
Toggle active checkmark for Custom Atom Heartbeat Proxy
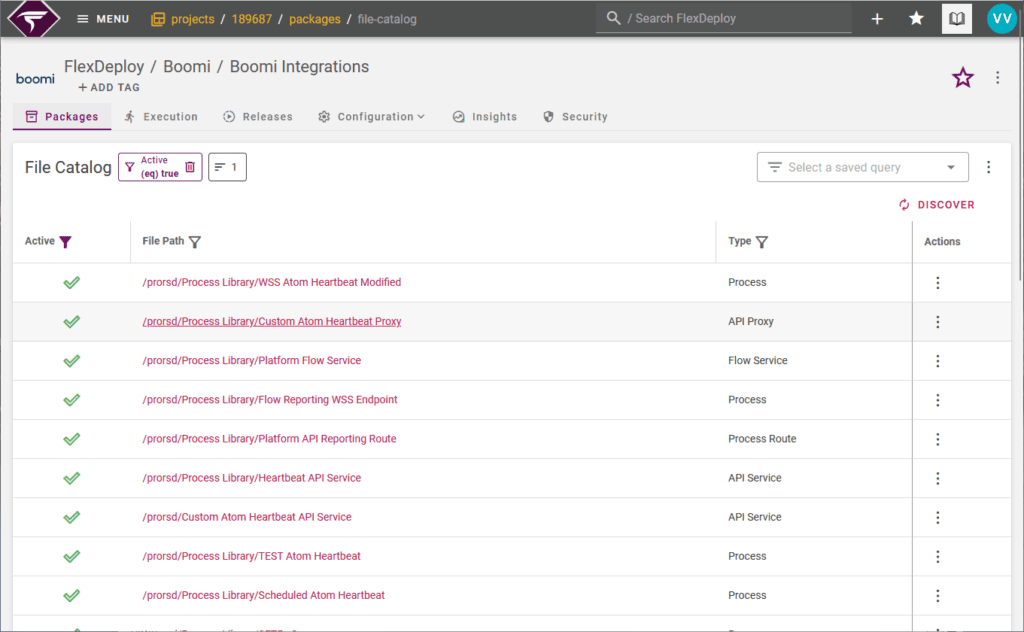click(x=72, y=322)
